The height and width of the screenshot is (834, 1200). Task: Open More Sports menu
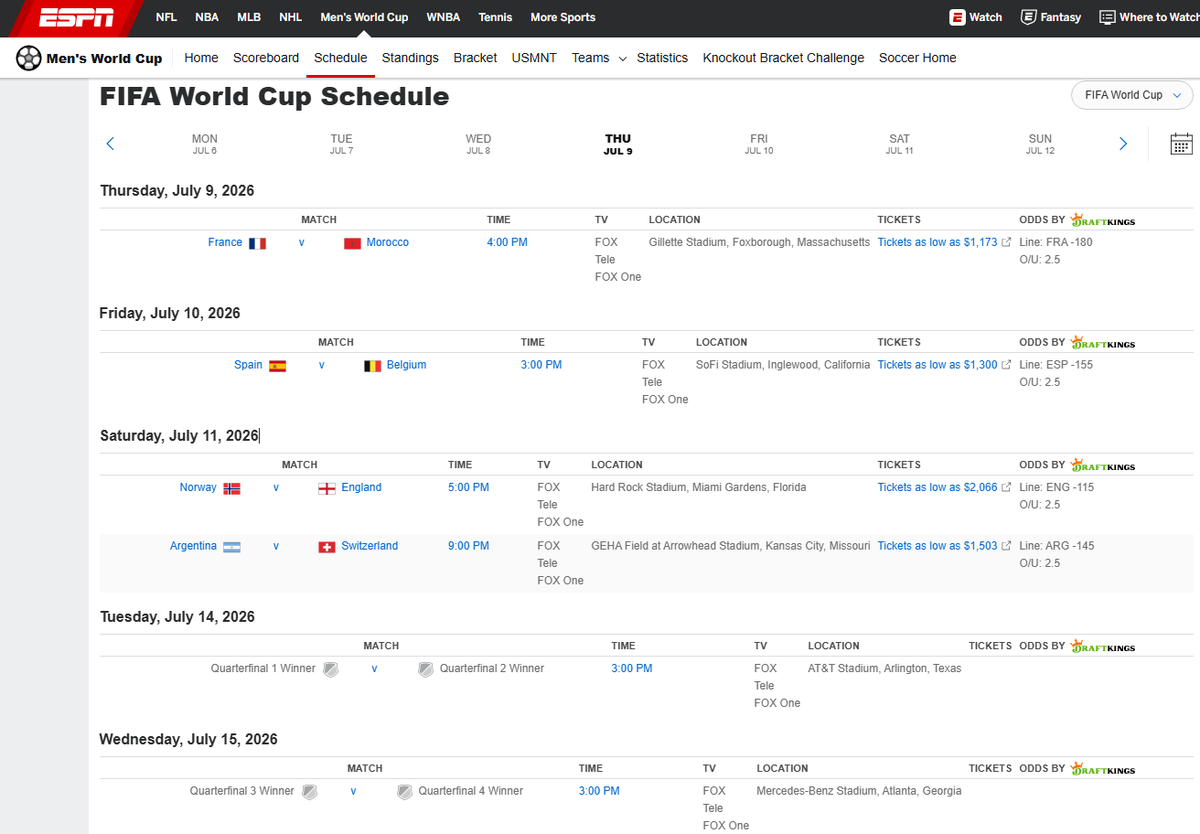562,17
